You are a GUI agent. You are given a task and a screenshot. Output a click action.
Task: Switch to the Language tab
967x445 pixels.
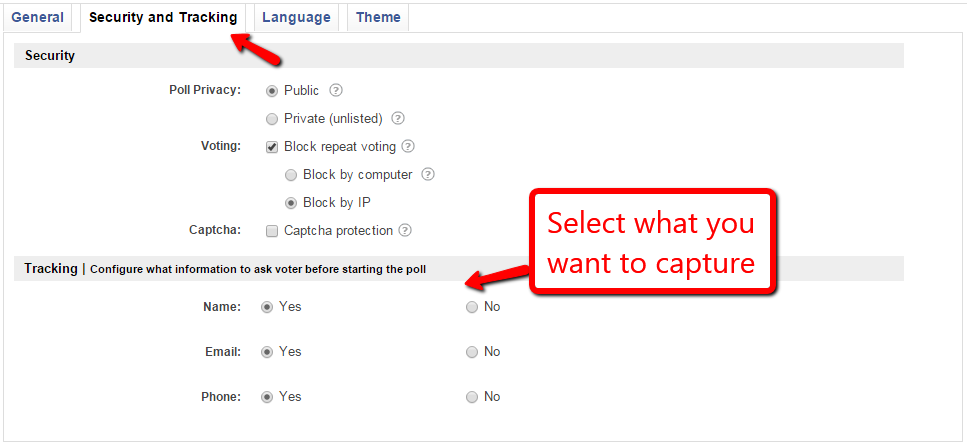coord(296,17)
